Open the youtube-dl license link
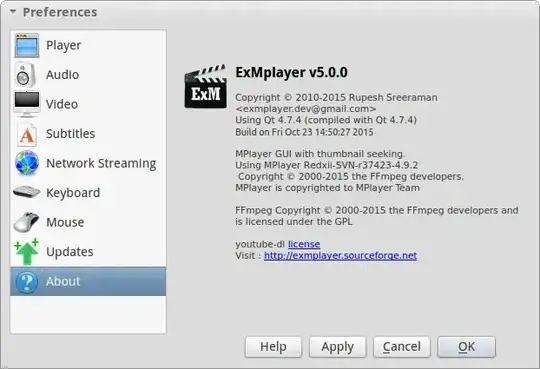The image size is (540, 369). coord(304,244)
